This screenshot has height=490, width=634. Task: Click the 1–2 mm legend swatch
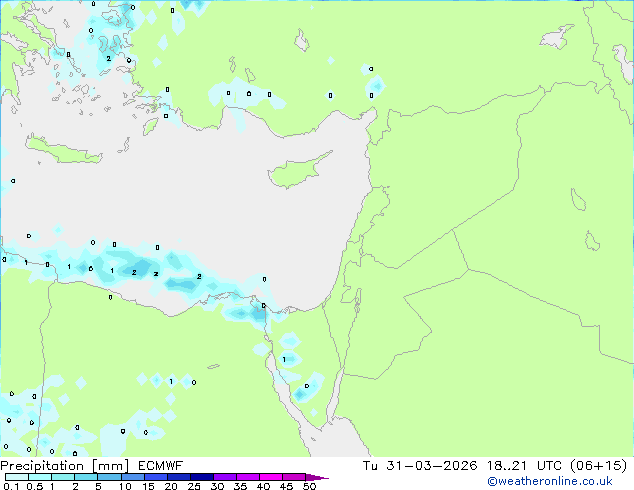63,477
